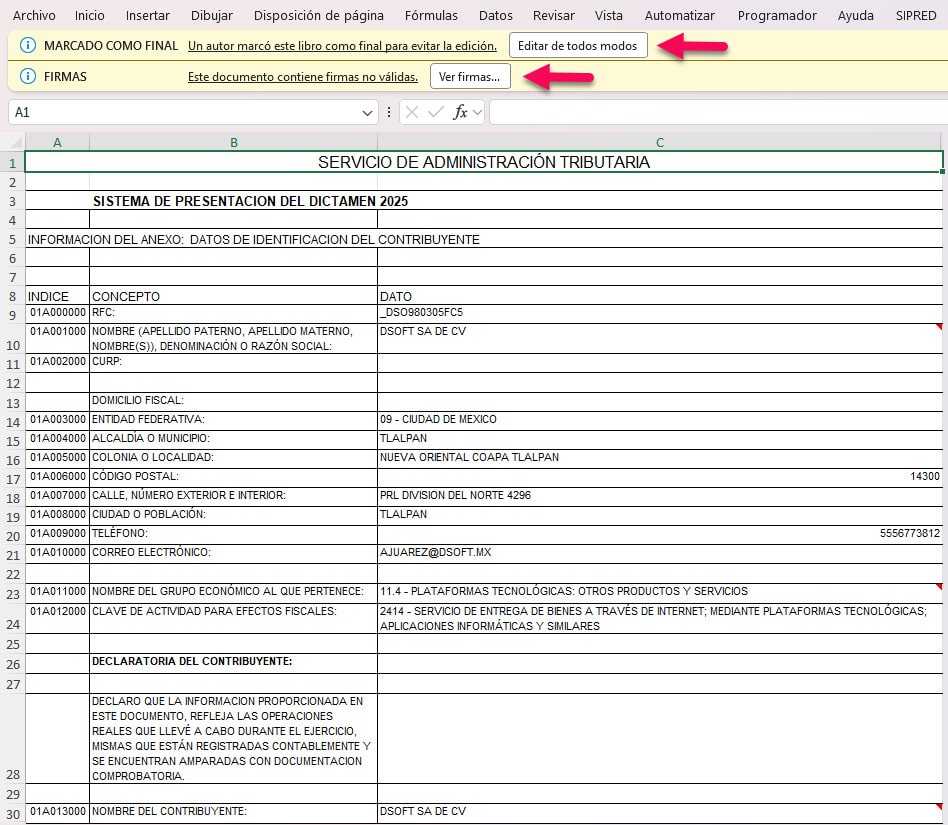Open the dropdown arrow next to fx

coord(477,113)
